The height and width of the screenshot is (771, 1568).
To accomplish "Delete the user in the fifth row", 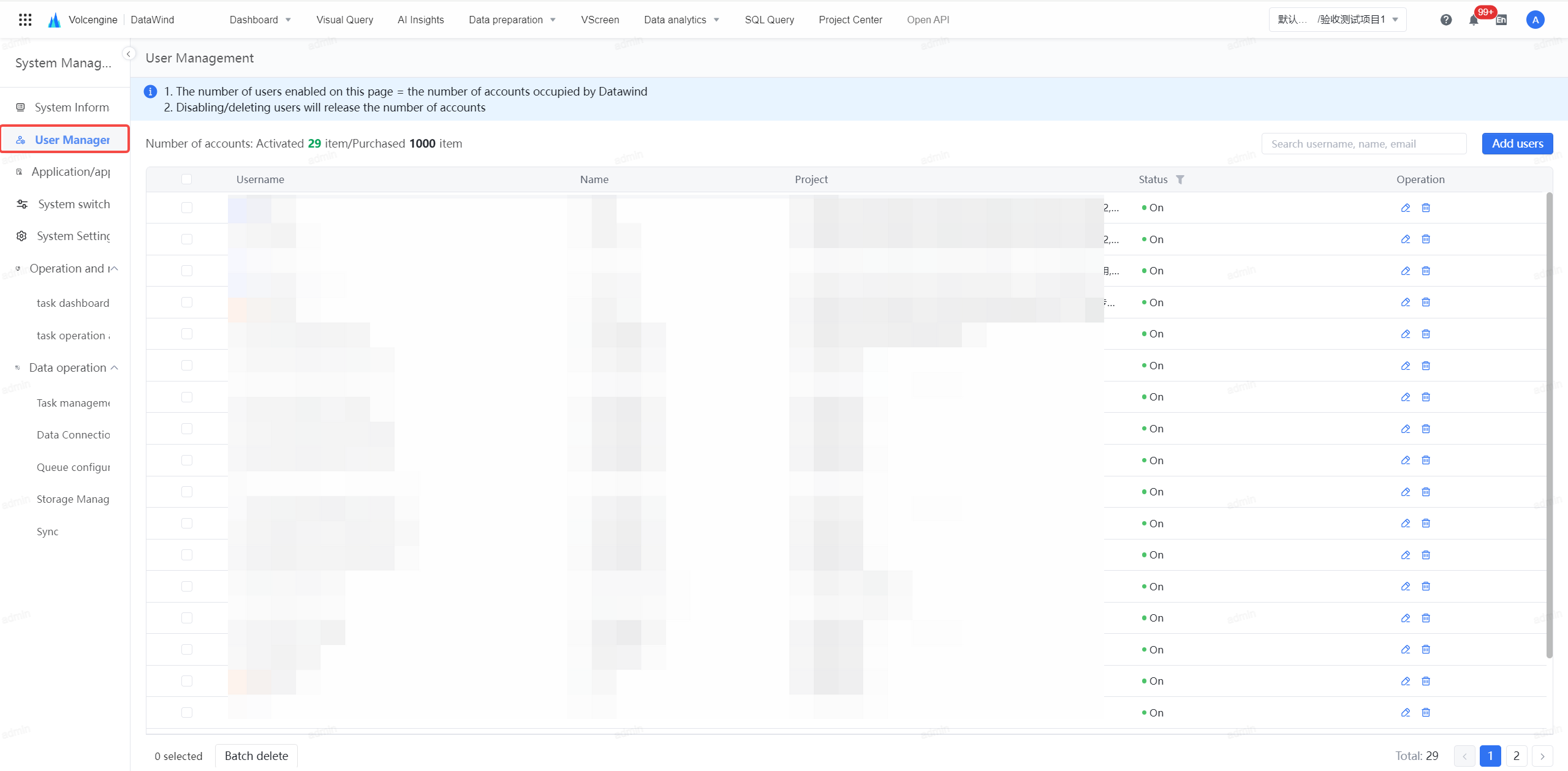I will [x=1426, y=334].
